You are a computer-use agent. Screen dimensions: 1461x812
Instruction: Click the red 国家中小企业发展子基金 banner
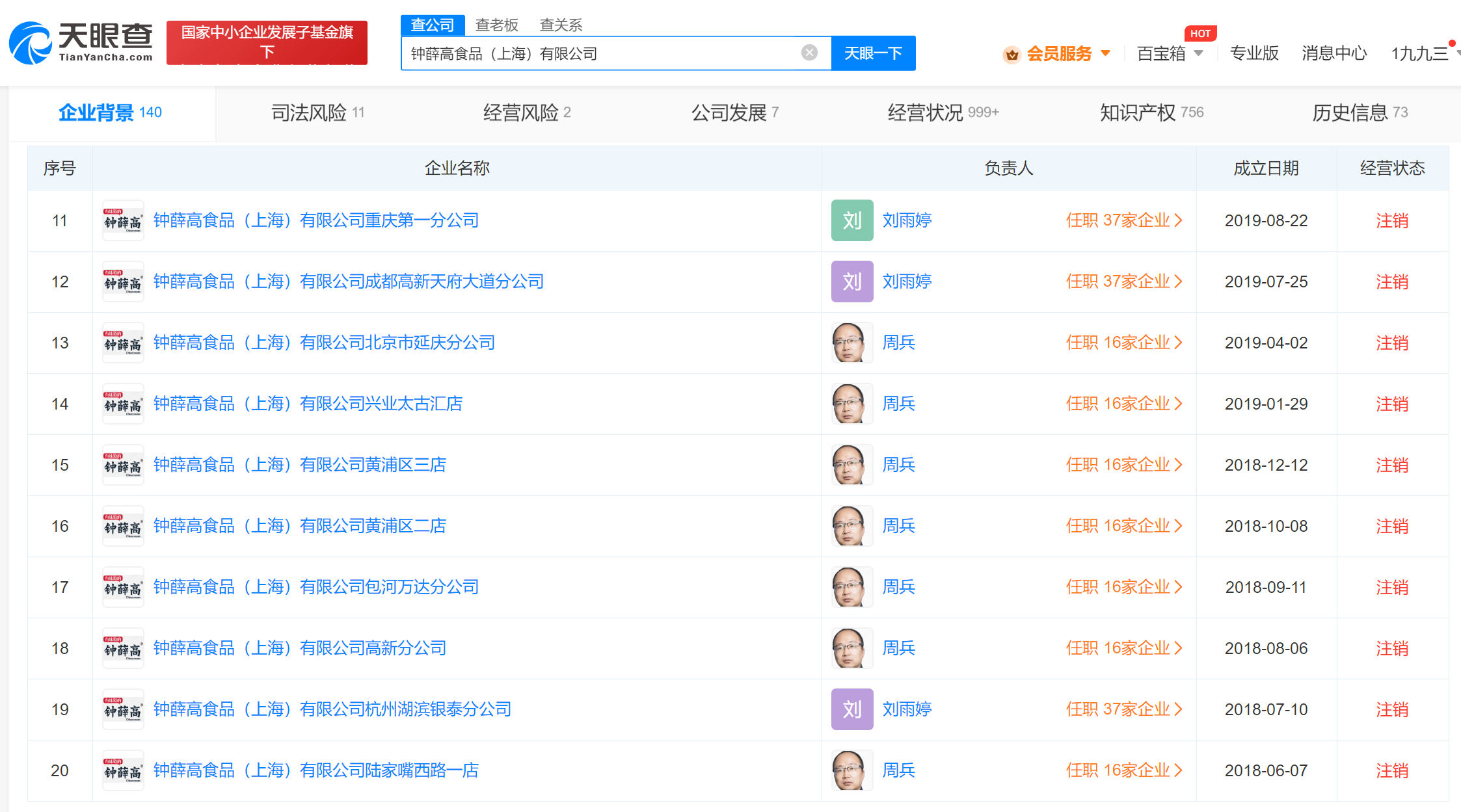267,42
